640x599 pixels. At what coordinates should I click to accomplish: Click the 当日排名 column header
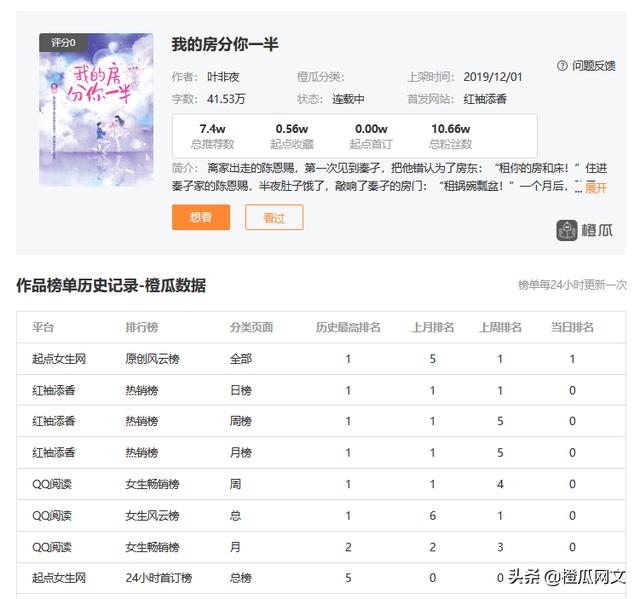coord(572,327)
